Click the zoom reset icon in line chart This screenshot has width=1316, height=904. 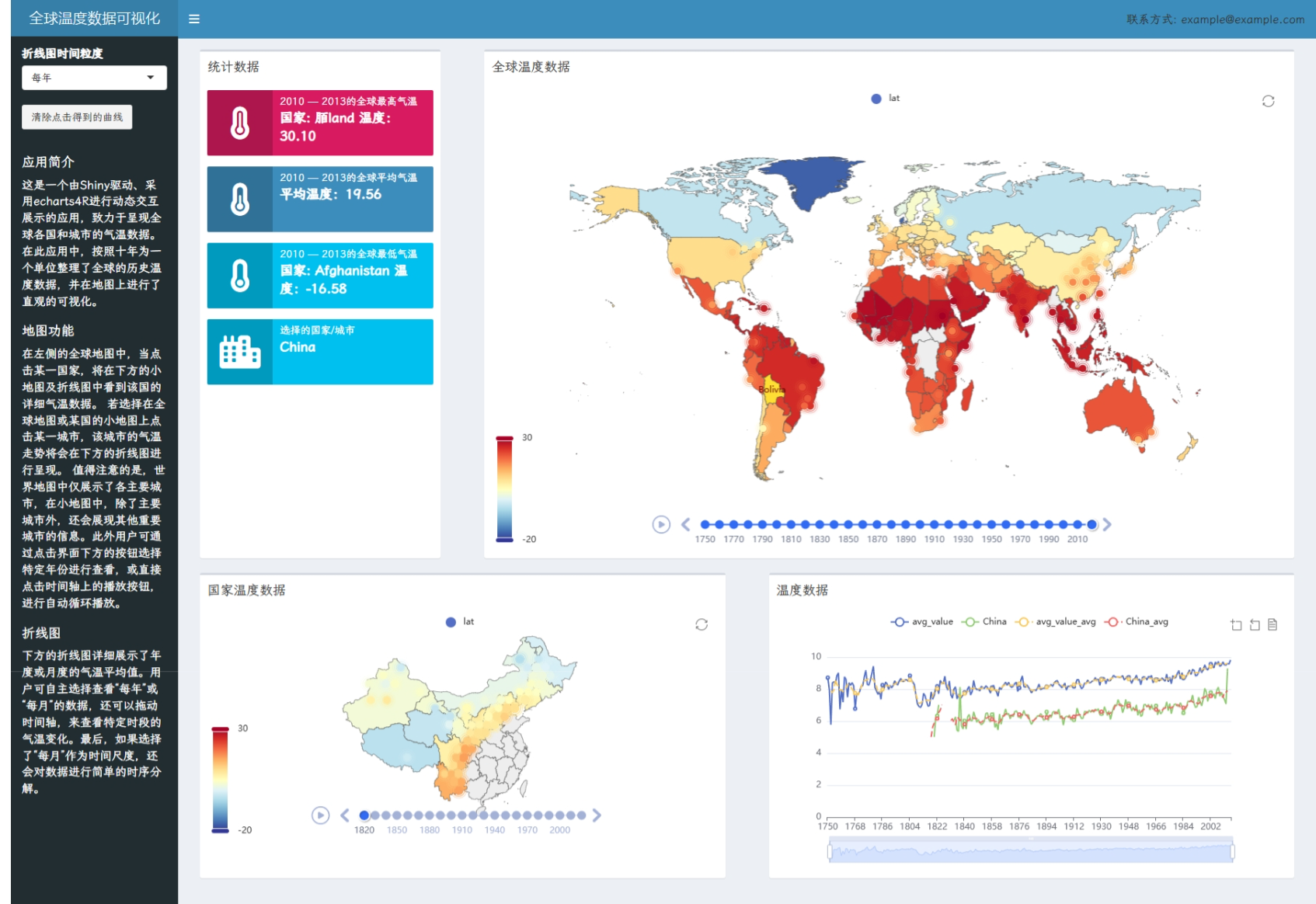pos(1255,624)
